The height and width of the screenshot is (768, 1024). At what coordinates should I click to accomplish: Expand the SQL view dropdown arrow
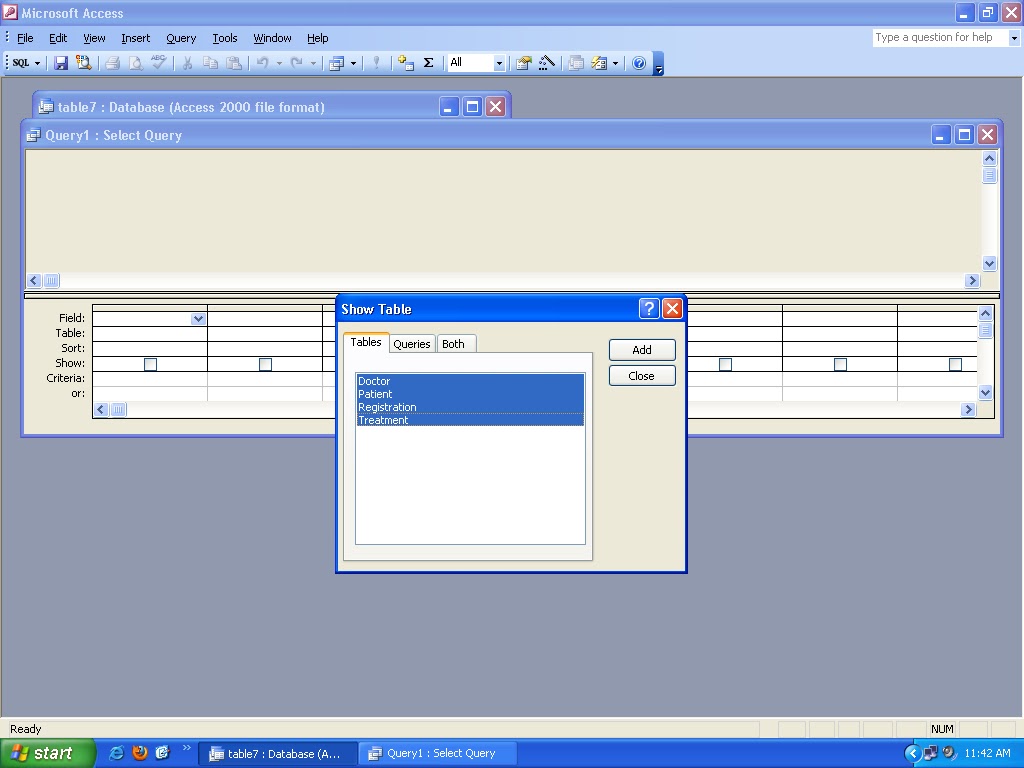pos(37,63)
